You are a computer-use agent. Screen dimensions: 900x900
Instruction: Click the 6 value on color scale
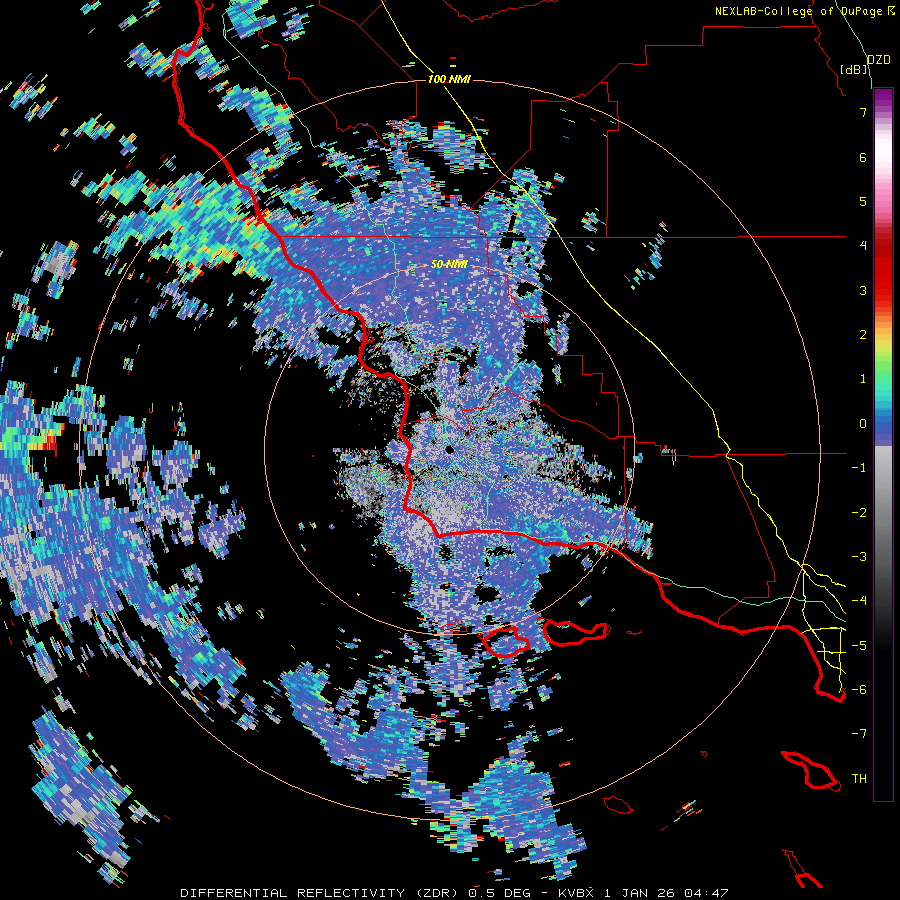pyautogui.click(x=863, y=157)
